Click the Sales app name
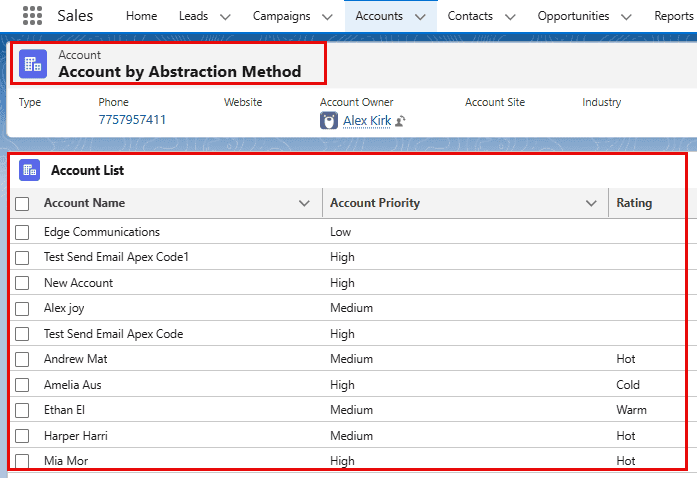 tap(75, 16)
